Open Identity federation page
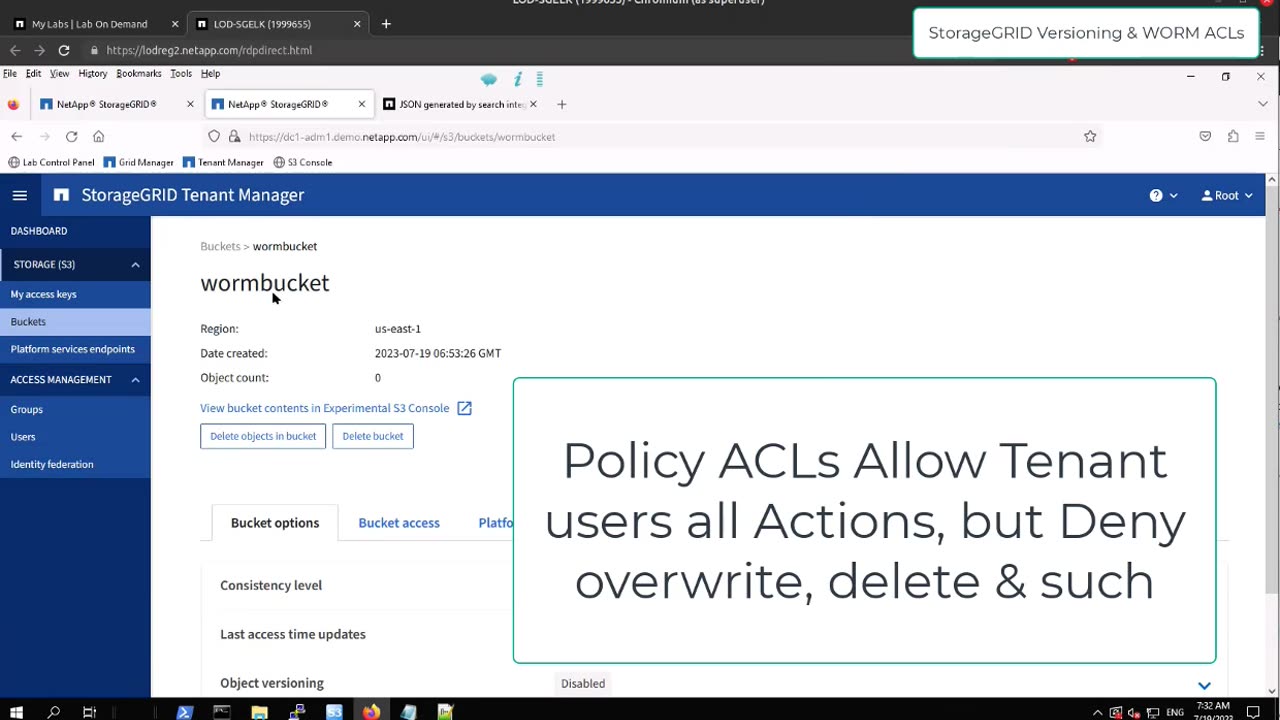 (x=52, y=464)
